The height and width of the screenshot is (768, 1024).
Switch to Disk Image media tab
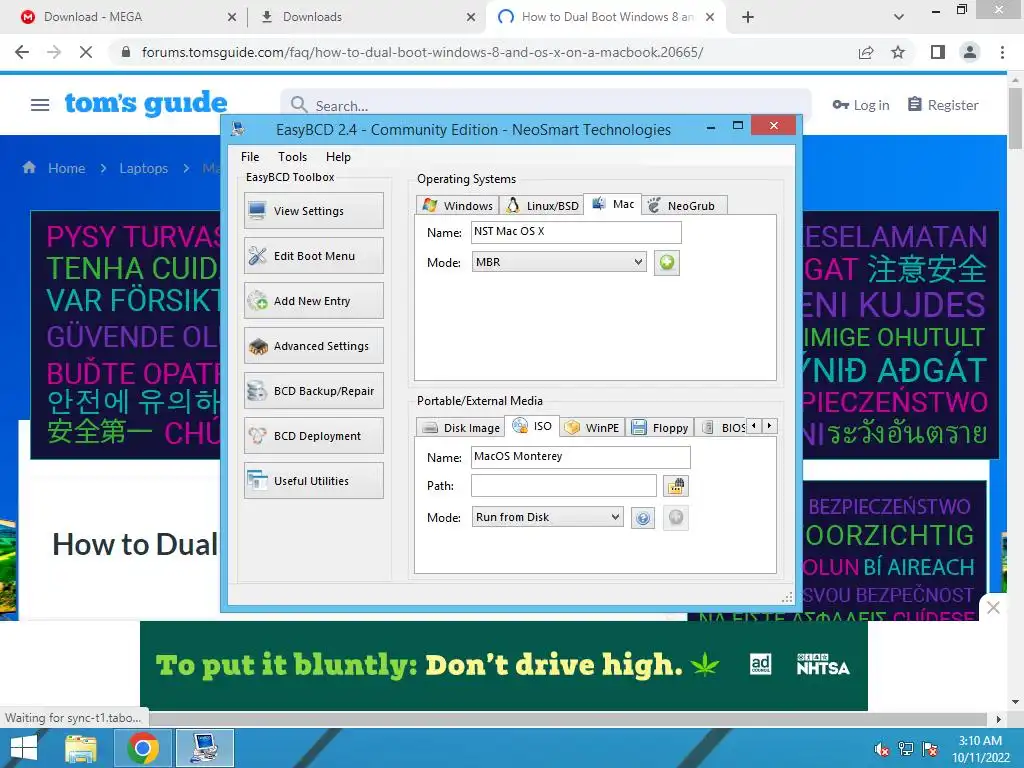[460, 428]
